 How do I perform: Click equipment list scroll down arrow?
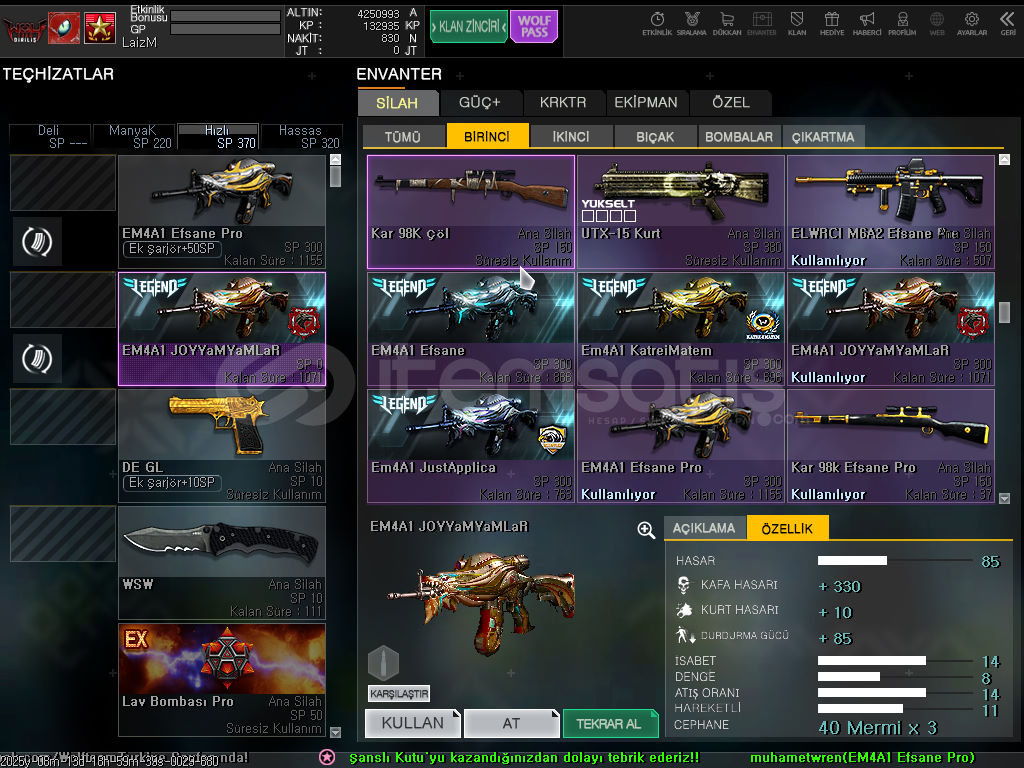coord(336,732)
